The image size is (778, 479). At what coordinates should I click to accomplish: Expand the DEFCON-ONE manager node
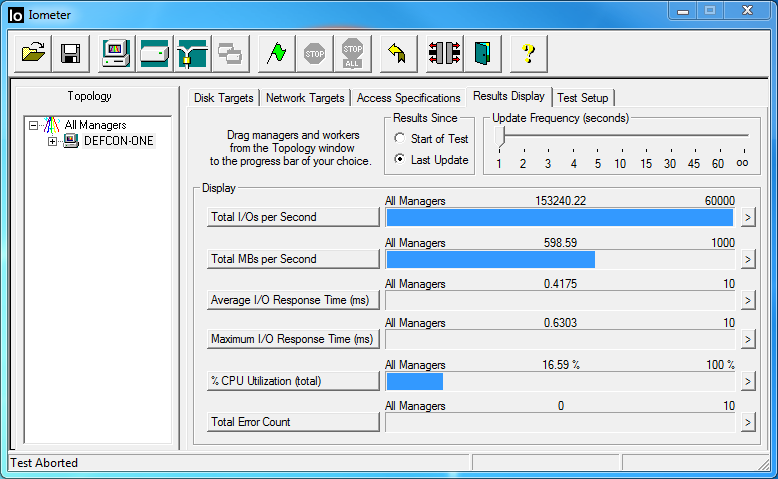53,142
